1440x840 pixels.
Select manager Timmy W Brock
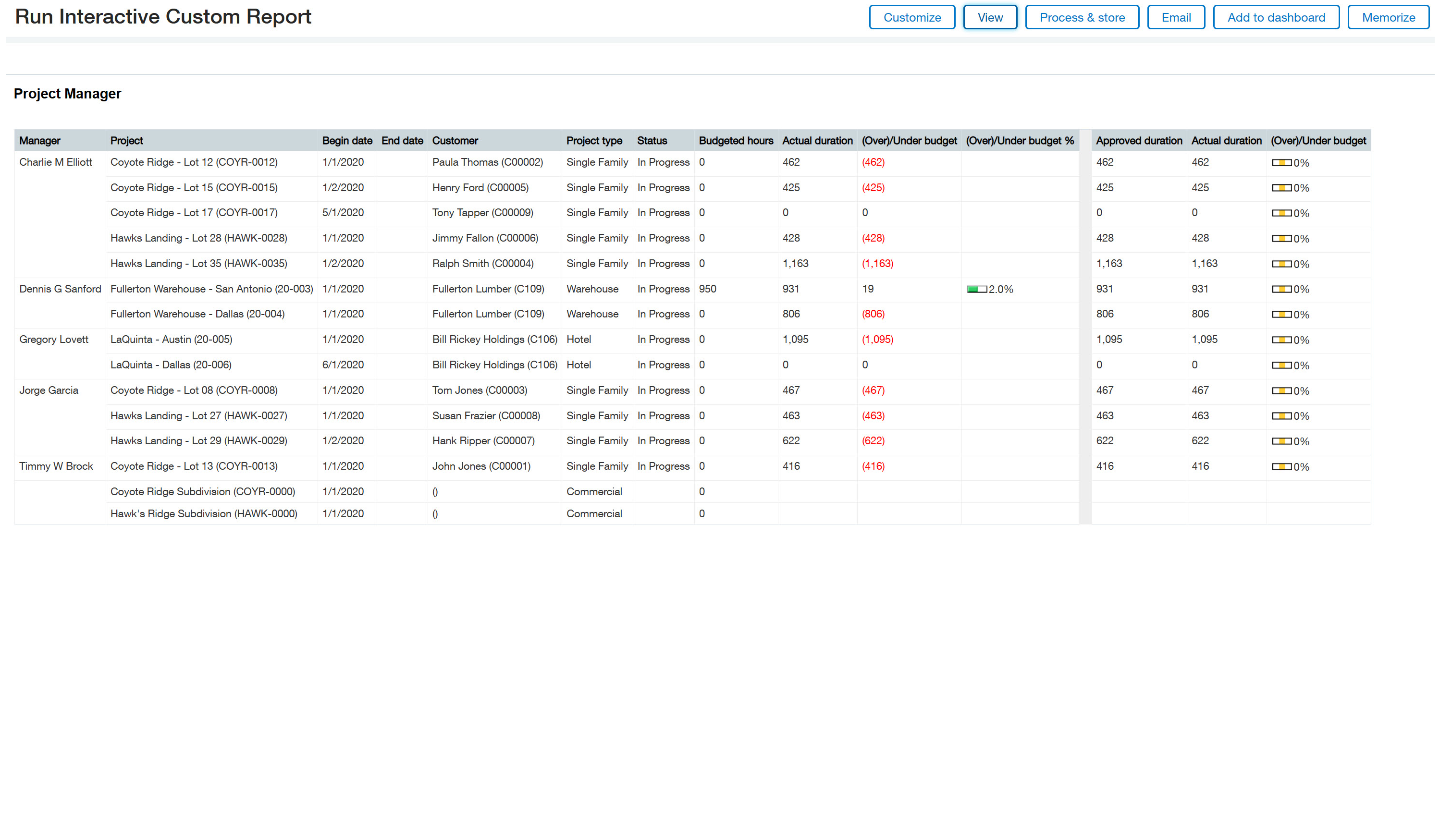click(x=56, y=466)
